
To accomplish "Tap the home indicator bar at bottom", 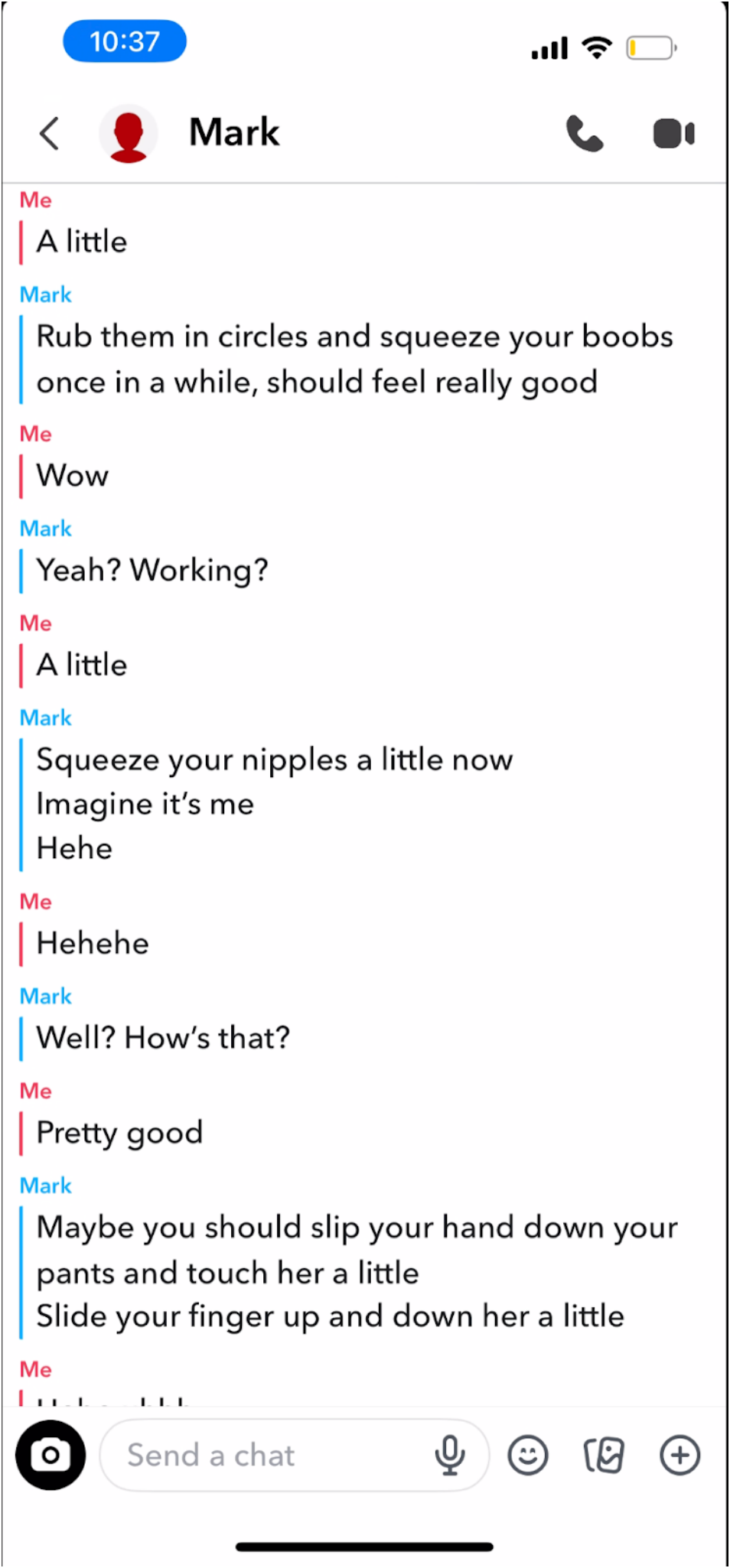I will tap(364, 1547).
